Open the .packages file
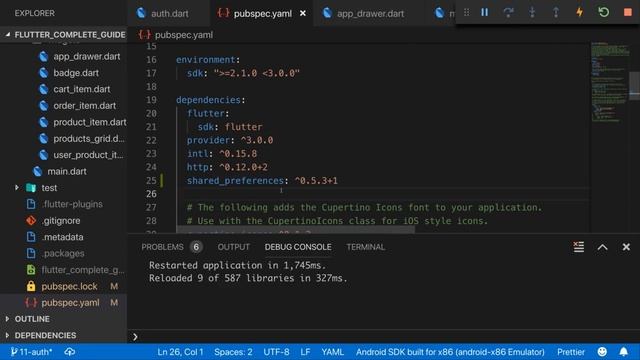The height and width of the screenshot is (360, 640). click(x=63, y=253)
